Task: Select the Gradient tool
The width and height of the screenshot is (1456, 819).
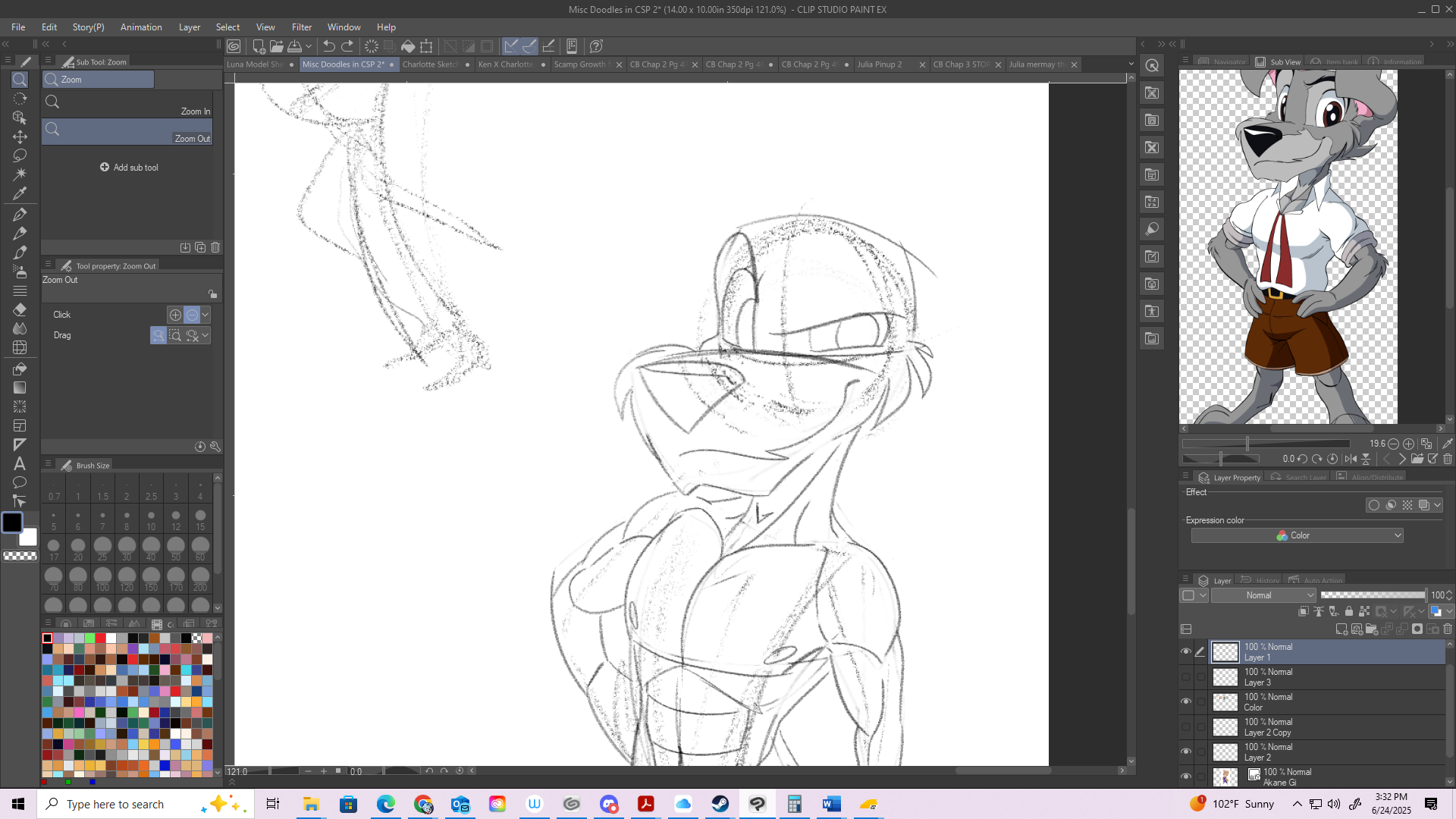Action: [20, 388]
